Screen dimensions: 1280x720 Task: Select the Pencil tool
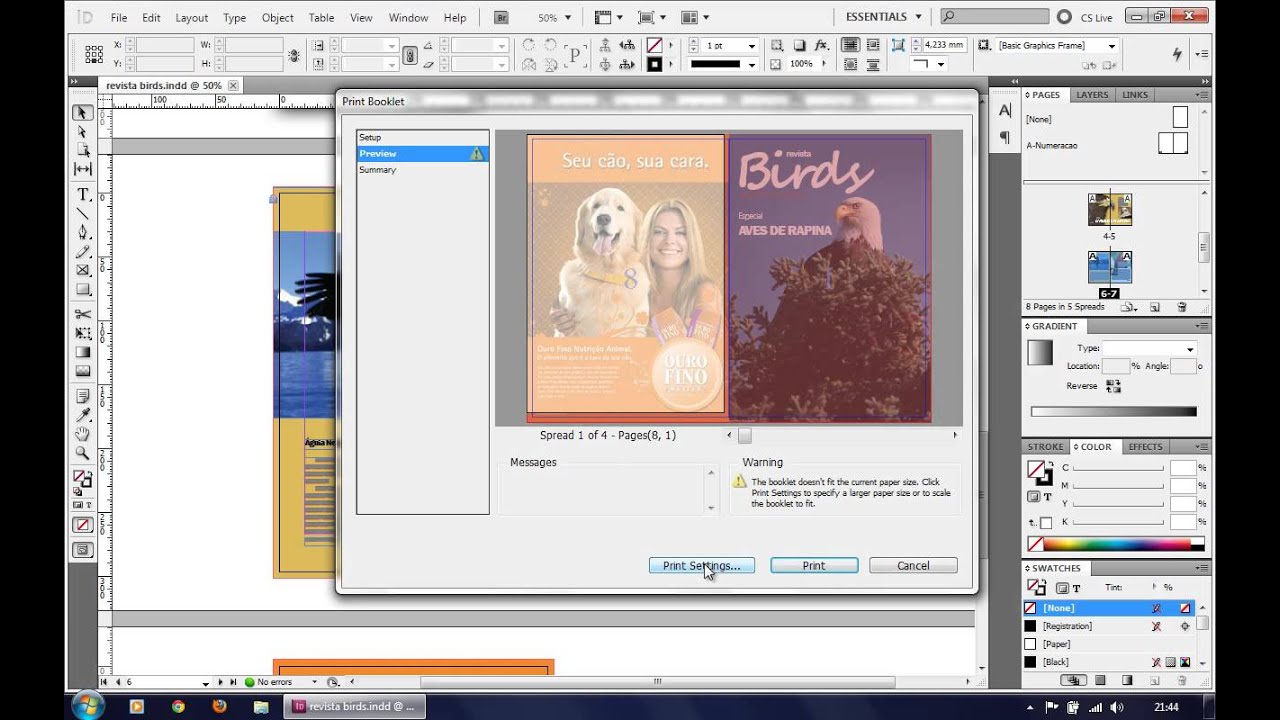click(83, 251)
